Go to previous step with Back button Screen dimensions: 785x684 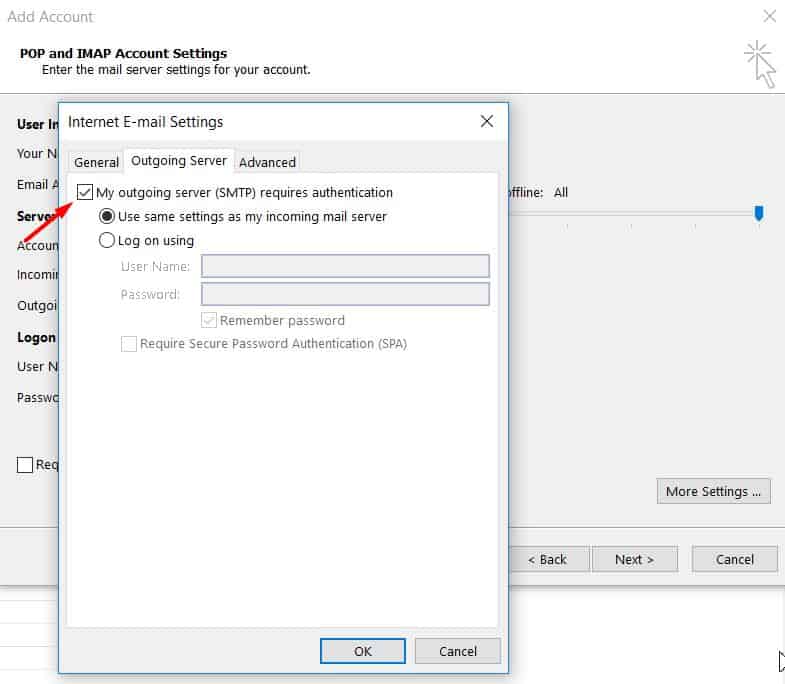[x=547, y=559]
